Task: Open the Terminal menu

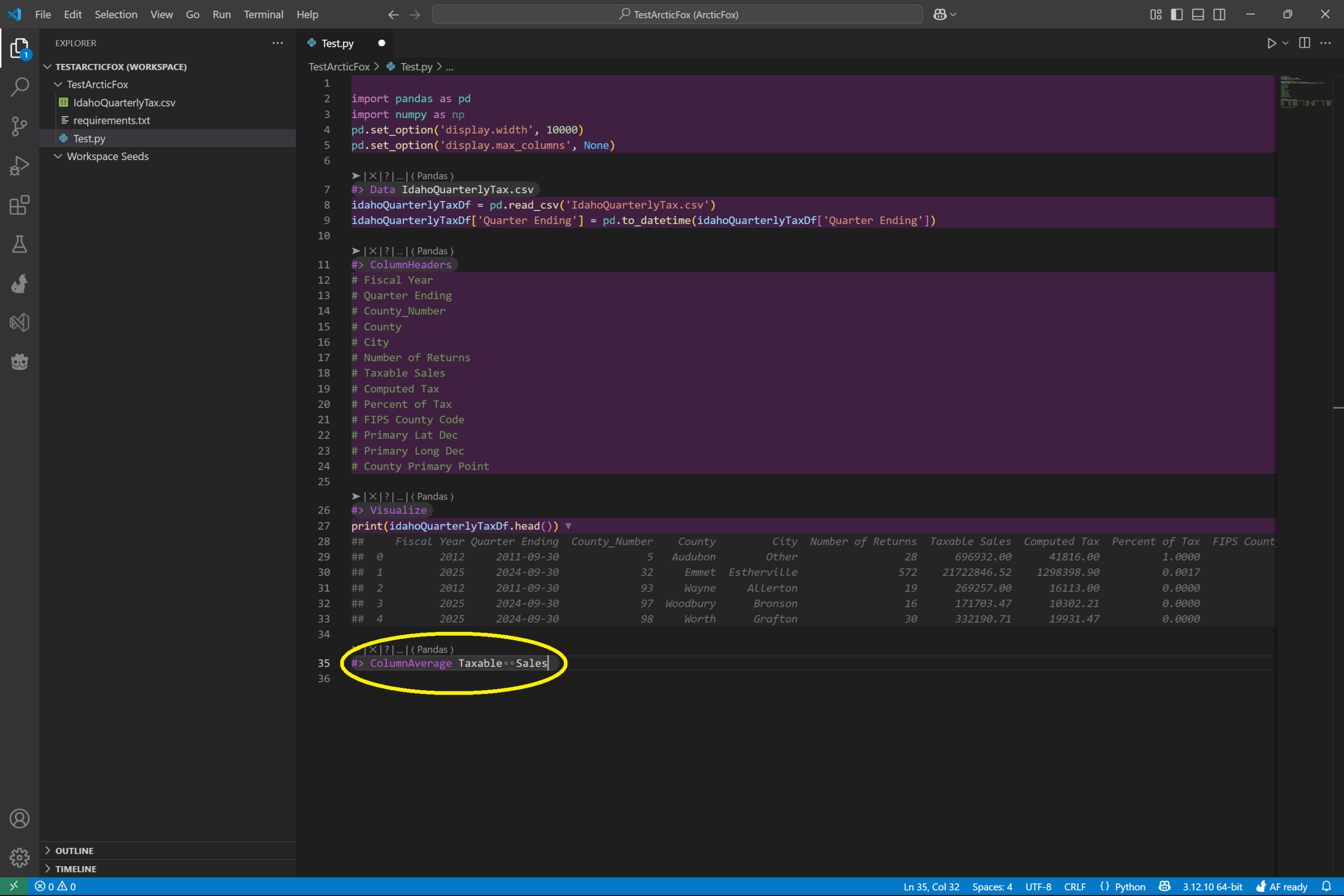Action: point(264,14)
